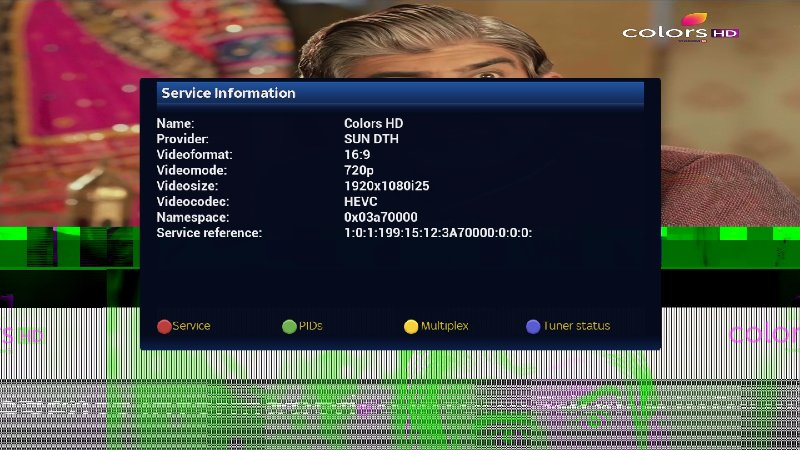Click the red Service circle icon
Image resolution: width=800 pixels, height=450 pixels.
coord(164,327)
